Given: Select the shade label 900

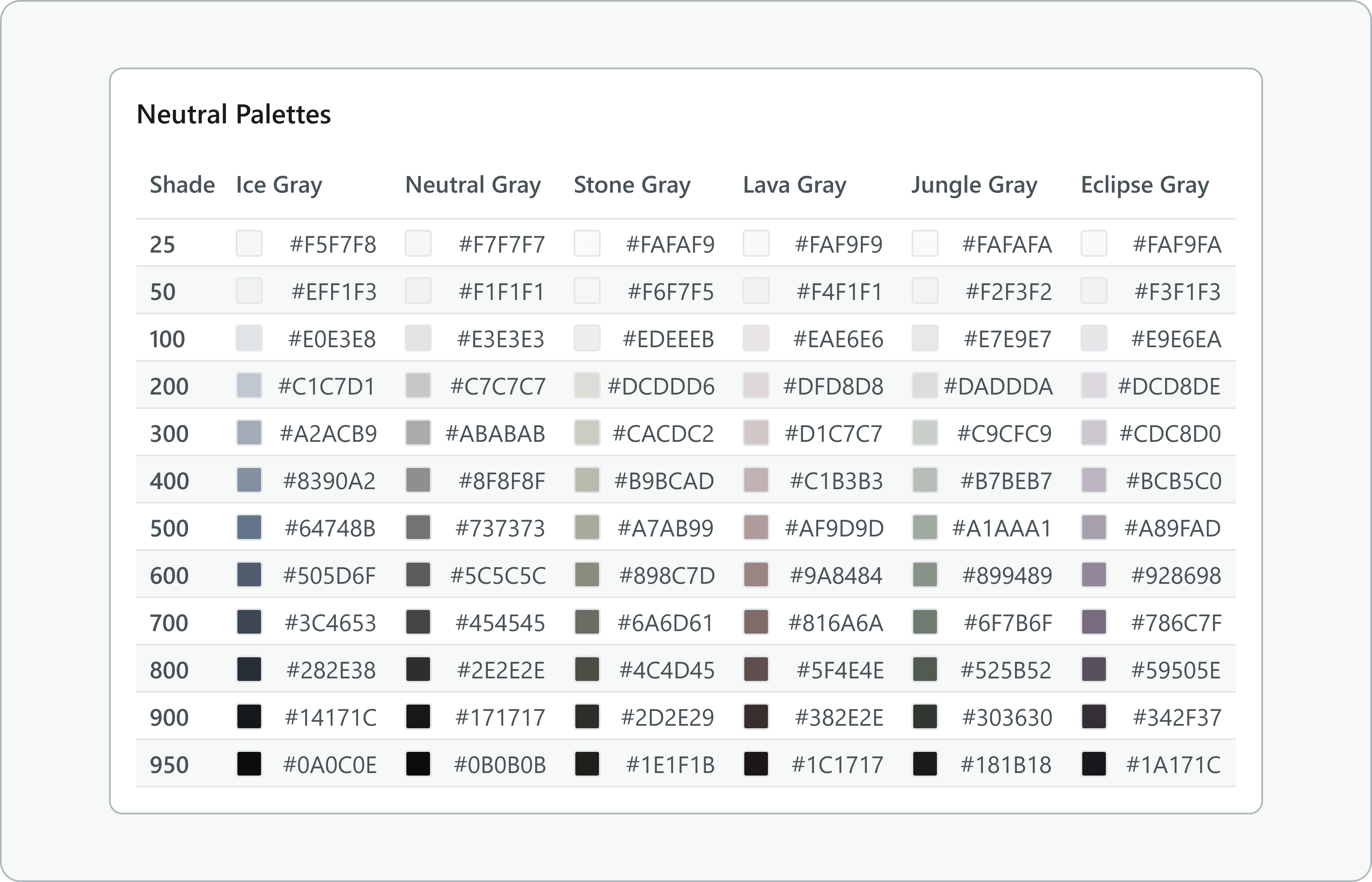Looking at the screenshot, I should [x=169, y=718].
